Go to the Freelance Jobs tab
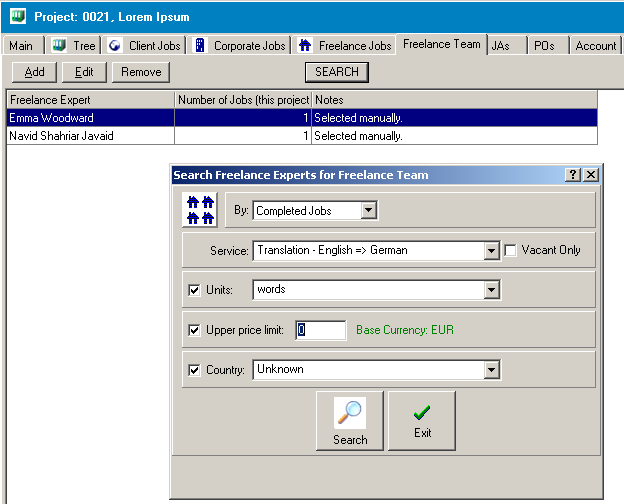The width and height of the screenshot is (624, 504). [x=344, y=46]
